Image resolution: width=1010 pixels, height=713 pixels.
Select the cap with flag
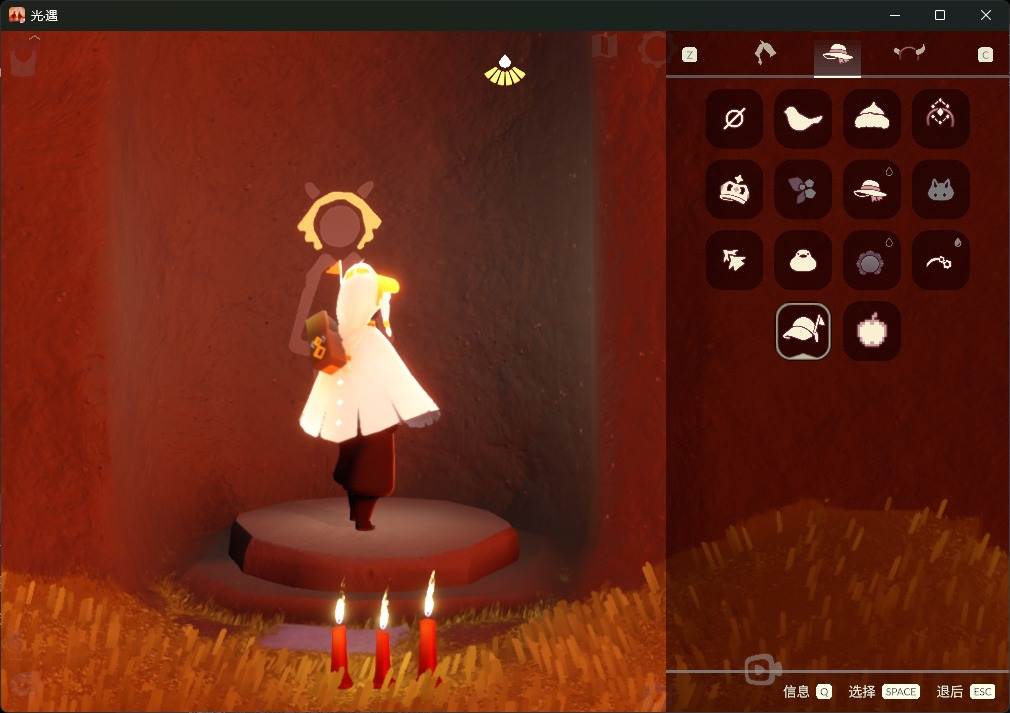[x=803, y=331]
